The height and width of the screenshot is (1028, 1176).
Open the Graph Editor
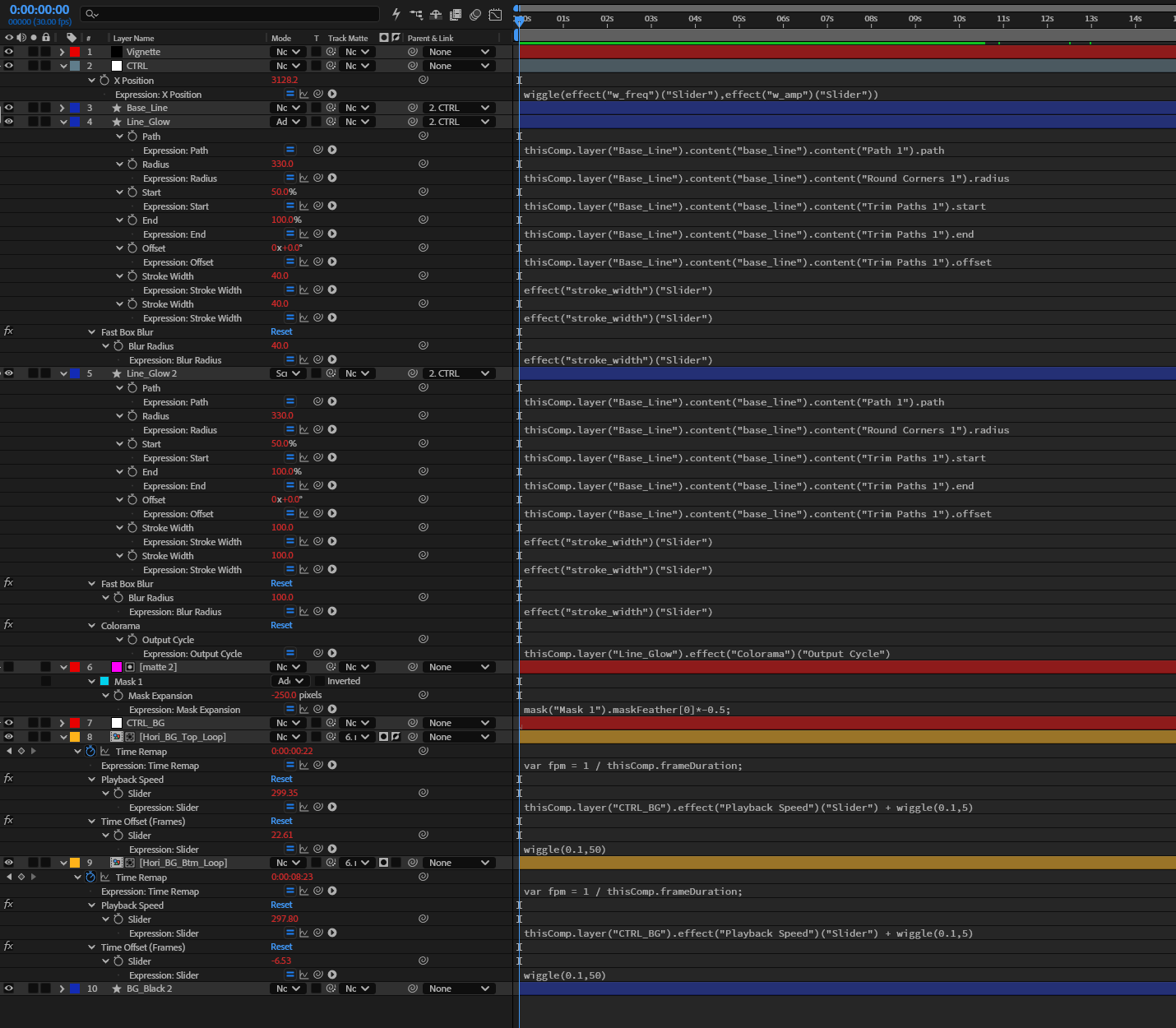point(495,14)
